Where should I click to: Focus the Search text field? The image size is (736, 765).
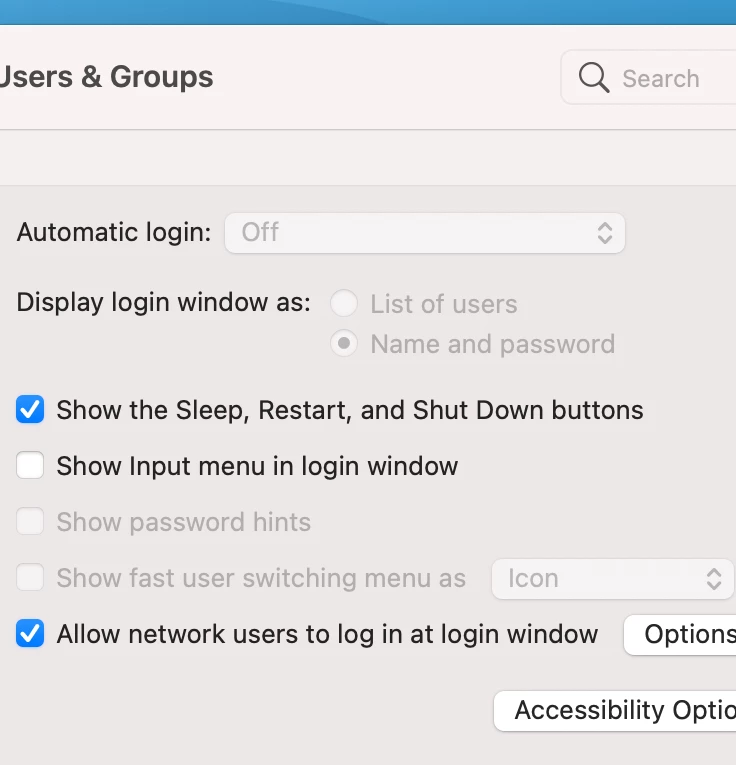click(649, 77)
